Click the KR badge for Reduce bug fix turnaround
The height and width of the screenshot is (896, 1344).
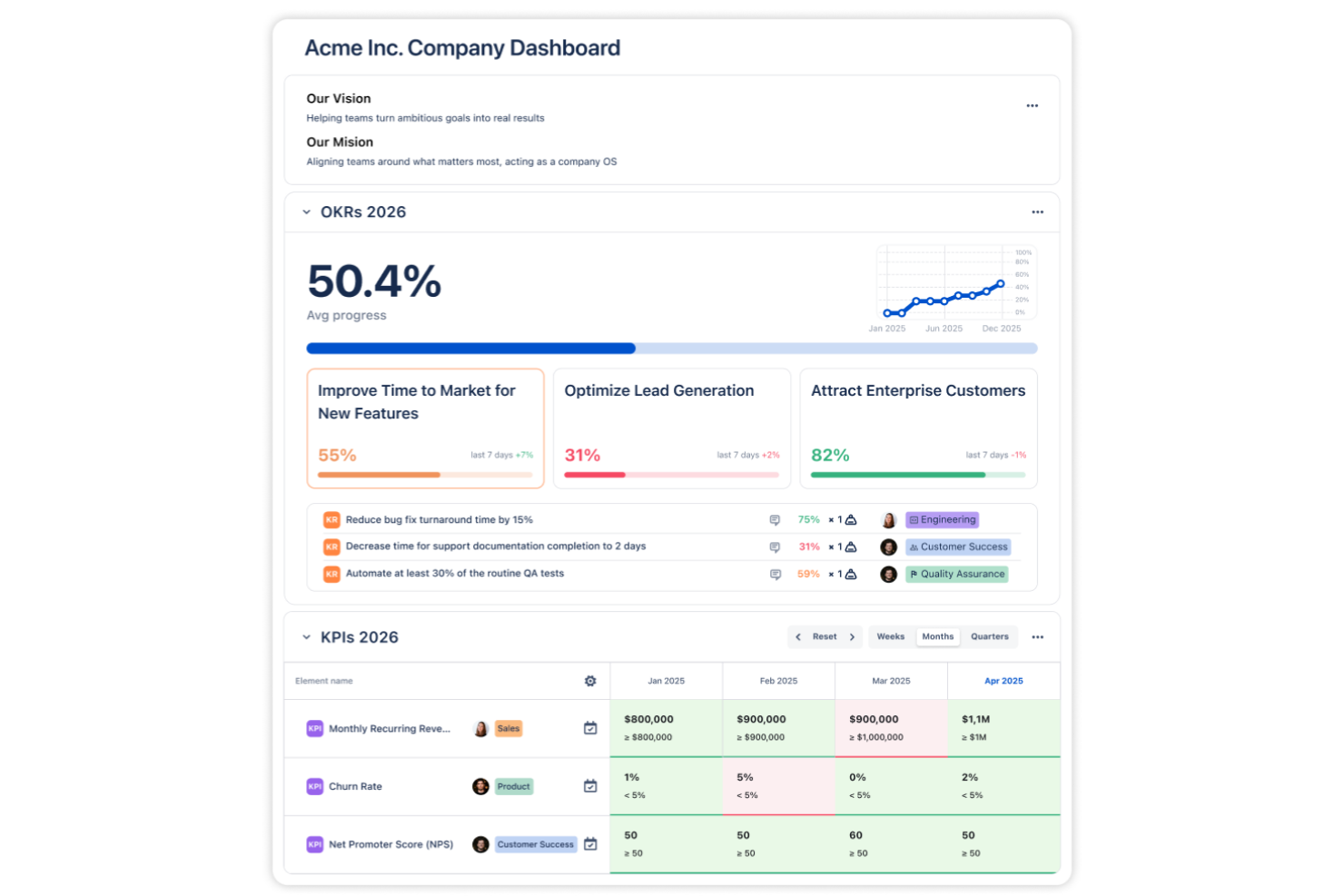331,520
